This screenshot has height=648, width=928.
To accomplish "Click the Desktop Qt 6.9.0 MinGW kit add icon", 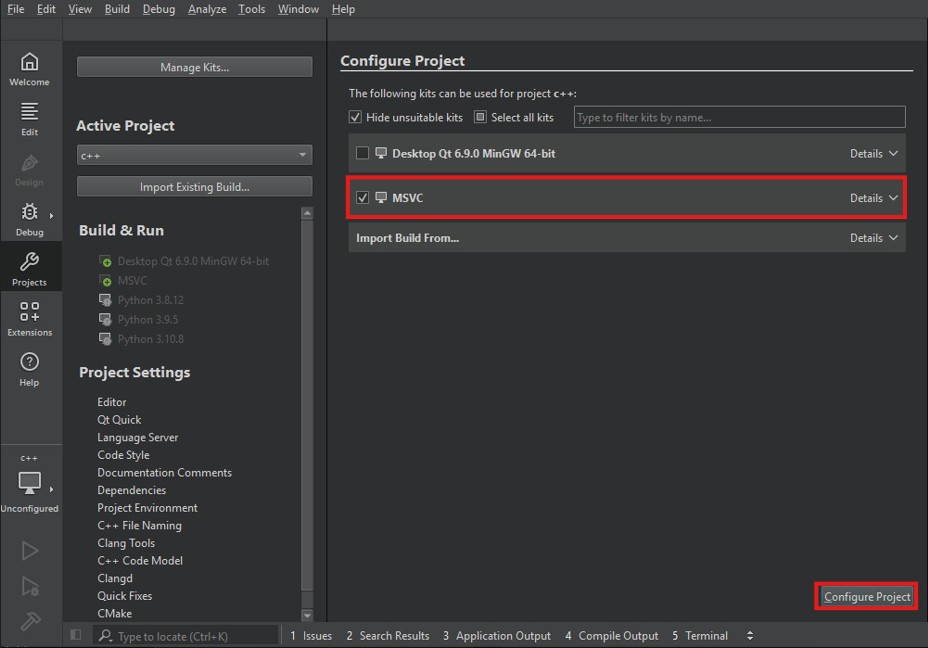I will click(105, 261).
